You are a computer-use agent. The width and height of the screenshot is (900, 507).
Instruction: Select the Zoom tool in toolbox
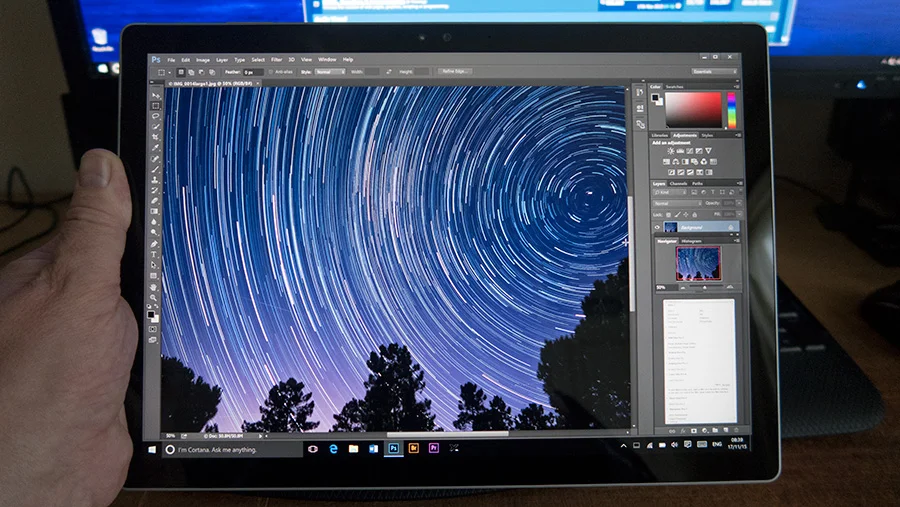pyautogui.click(x=153, y=297)
